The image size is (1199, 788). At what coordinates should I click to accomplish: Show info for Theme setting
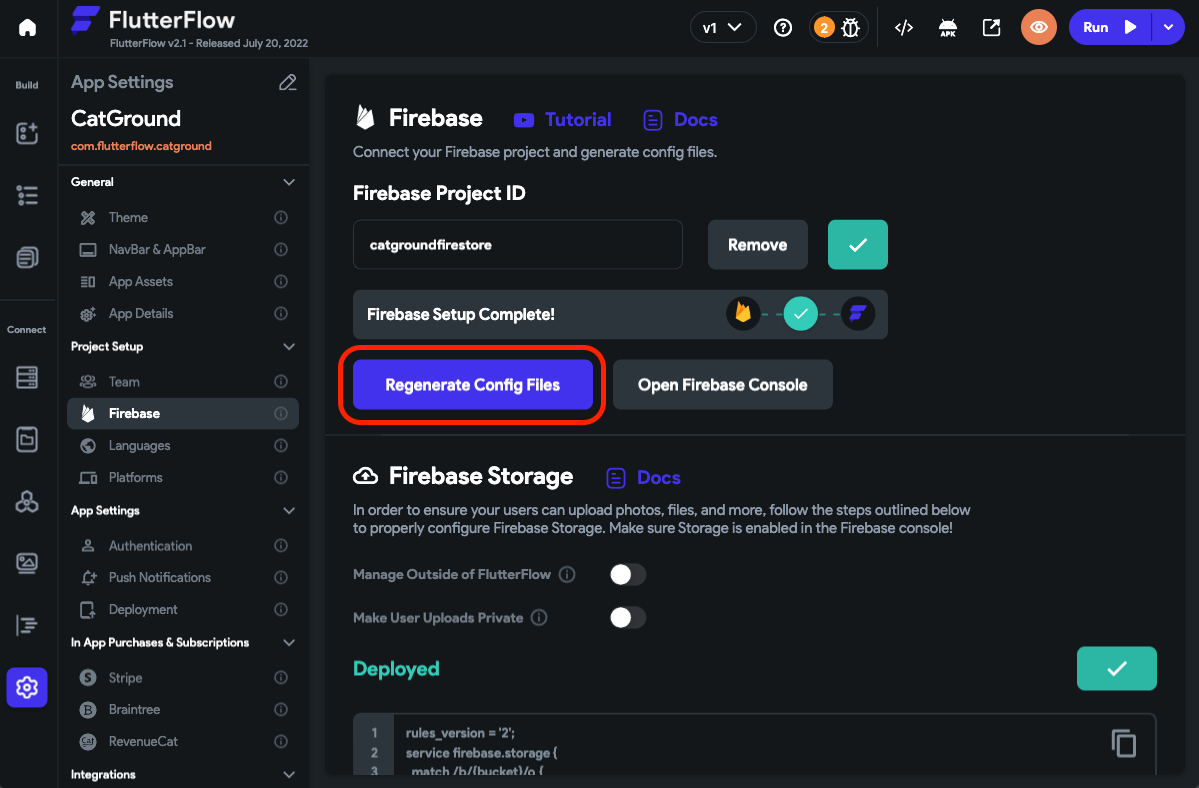[281, 218]
